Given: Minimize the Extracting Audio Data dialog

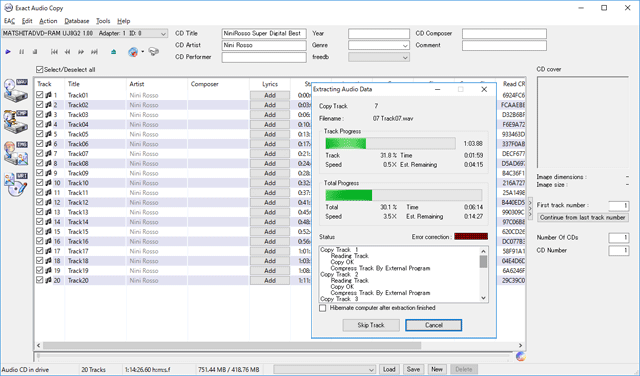Looking at the screenshot, I should click(x=438, y=89).
